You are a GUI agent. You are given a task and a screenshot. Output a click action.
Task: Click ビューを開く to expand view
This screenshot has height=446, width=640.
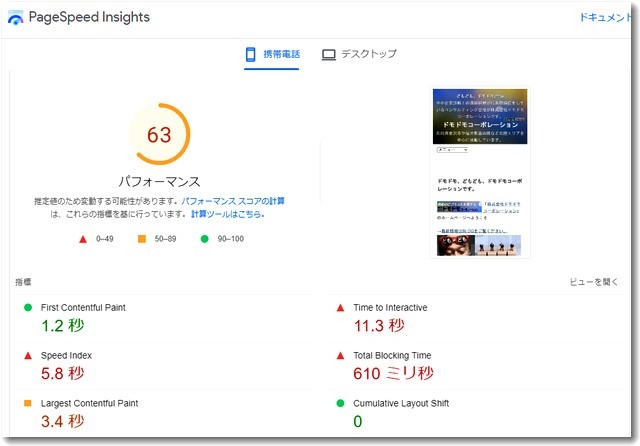coord(594,282)
